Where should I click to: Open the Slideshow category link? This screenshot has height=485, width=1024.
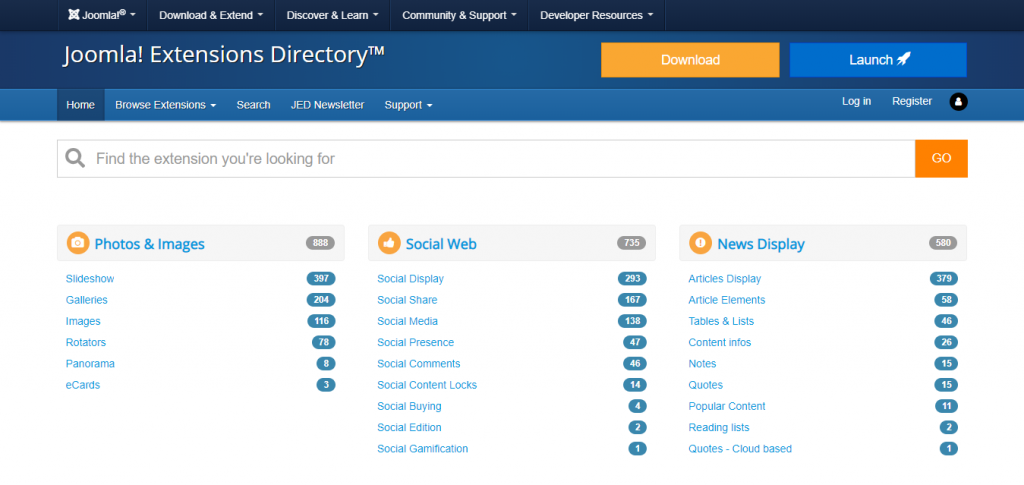90,279
